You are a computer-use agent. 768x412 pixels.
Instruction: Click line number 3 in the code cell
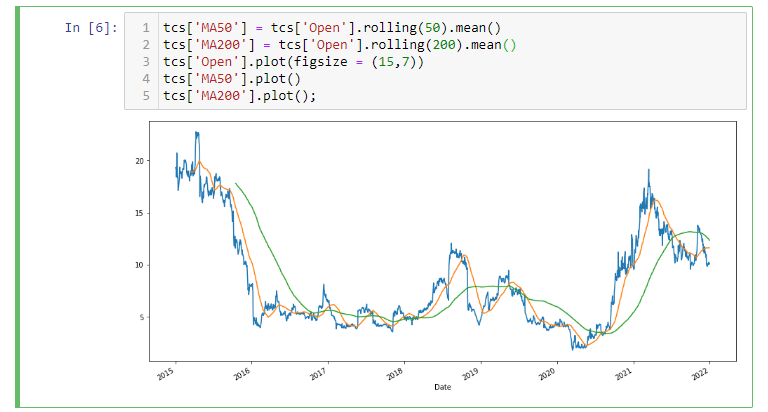[x=146, y=62]
